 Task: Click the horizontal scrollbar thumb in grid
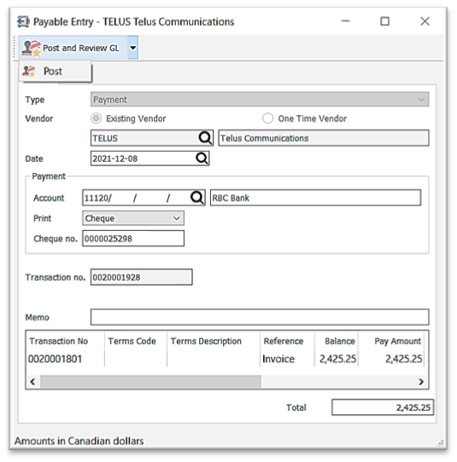pyautogui.click(x=151, y=381)
